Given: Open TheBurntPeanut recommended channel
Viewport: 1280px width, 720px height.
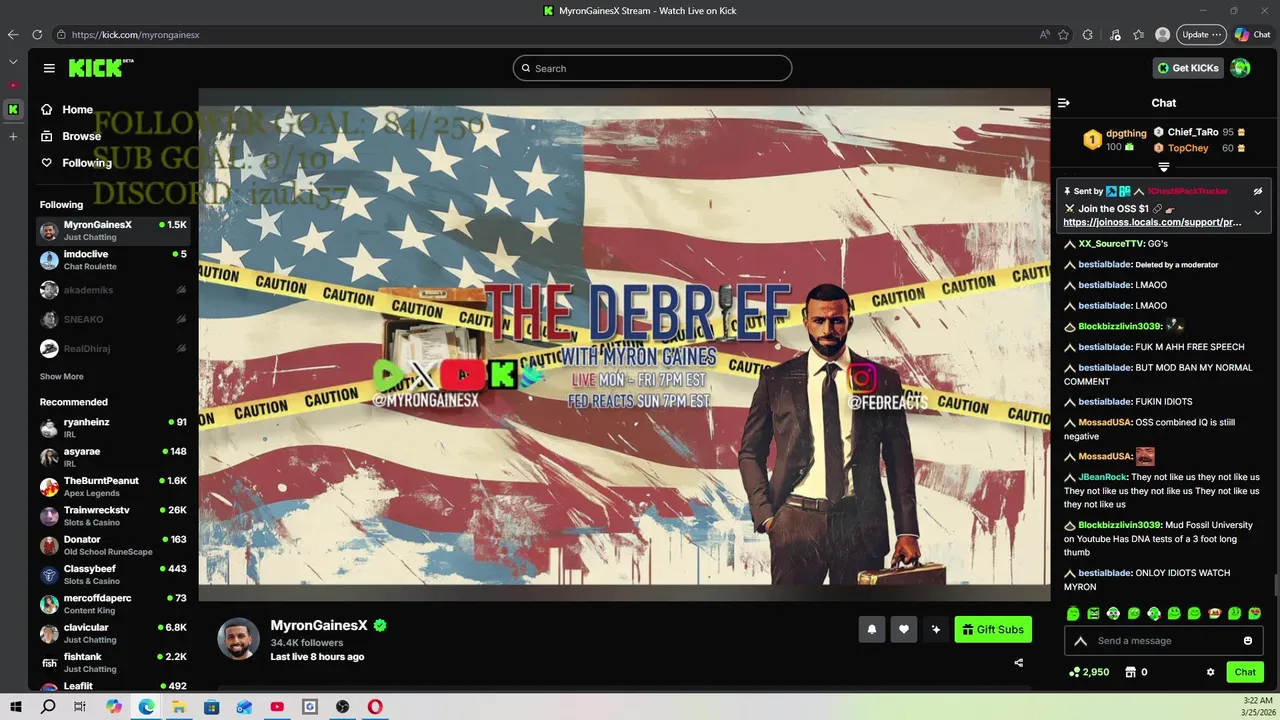Looking at the screenshot, I should click(113, 487).
